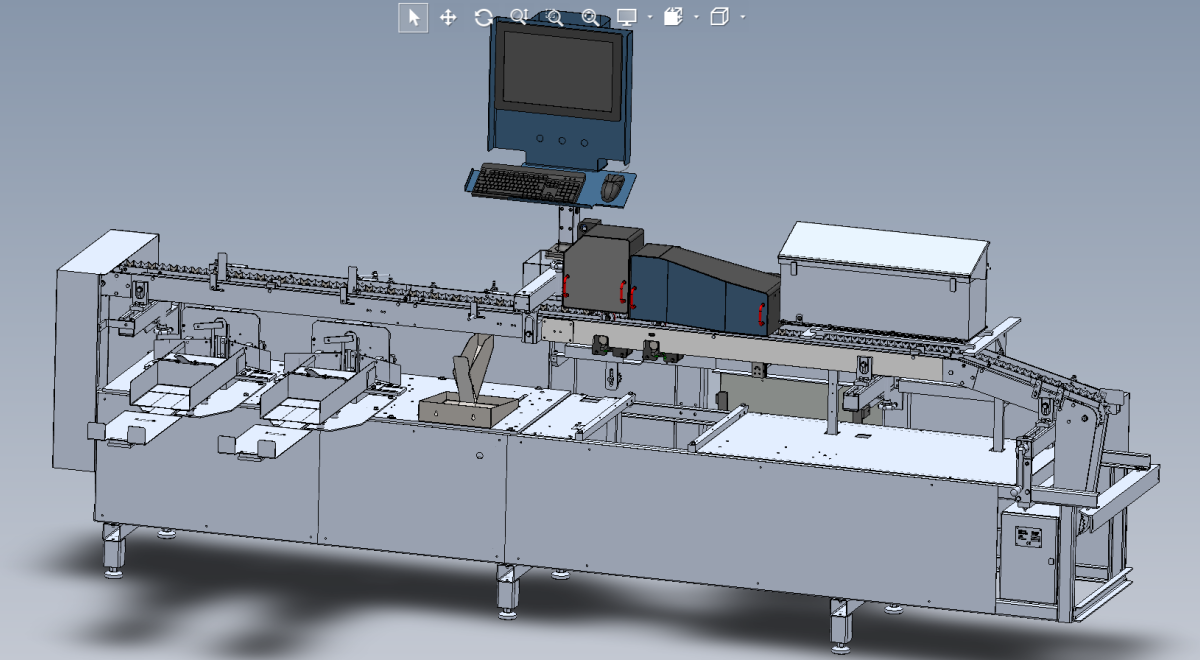Activate the Select arrow tool

414,17
